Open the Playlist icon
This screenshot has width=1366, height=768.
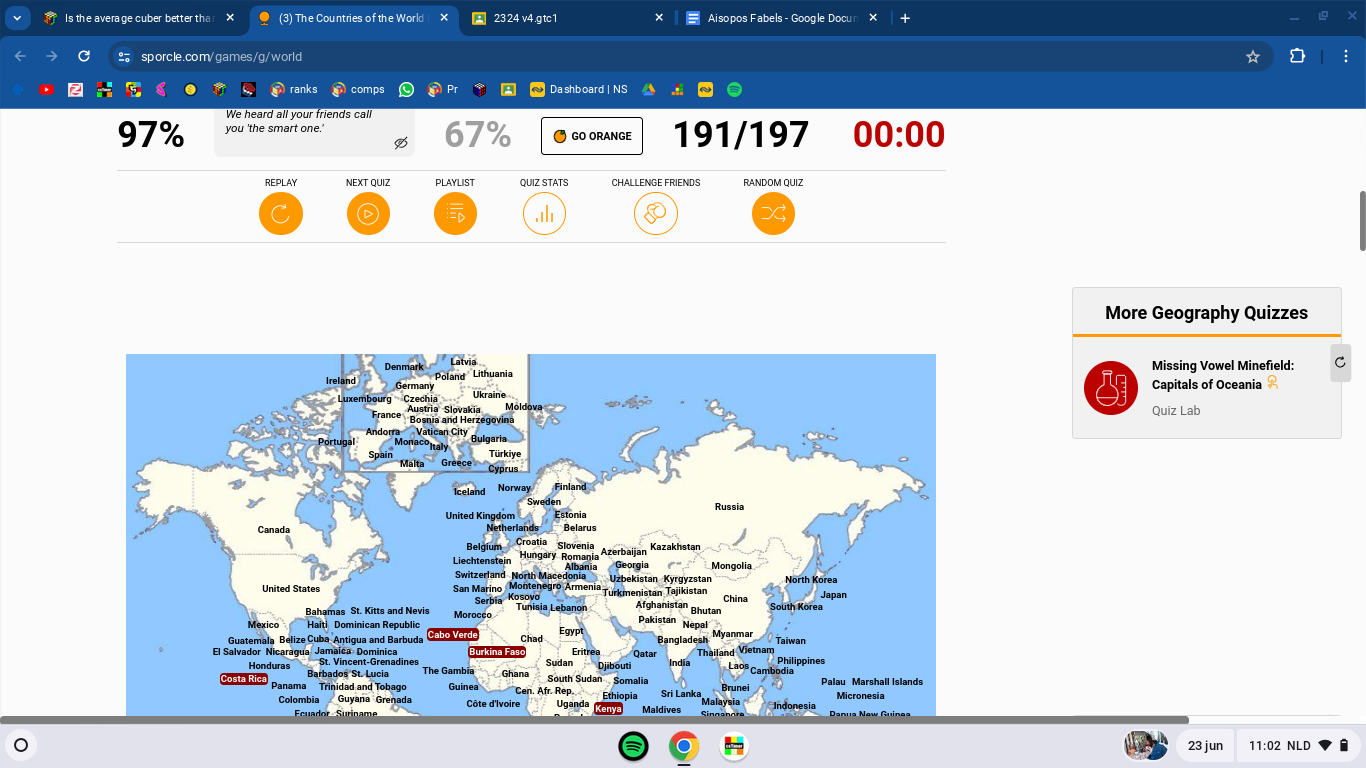[x=455, y=213]
